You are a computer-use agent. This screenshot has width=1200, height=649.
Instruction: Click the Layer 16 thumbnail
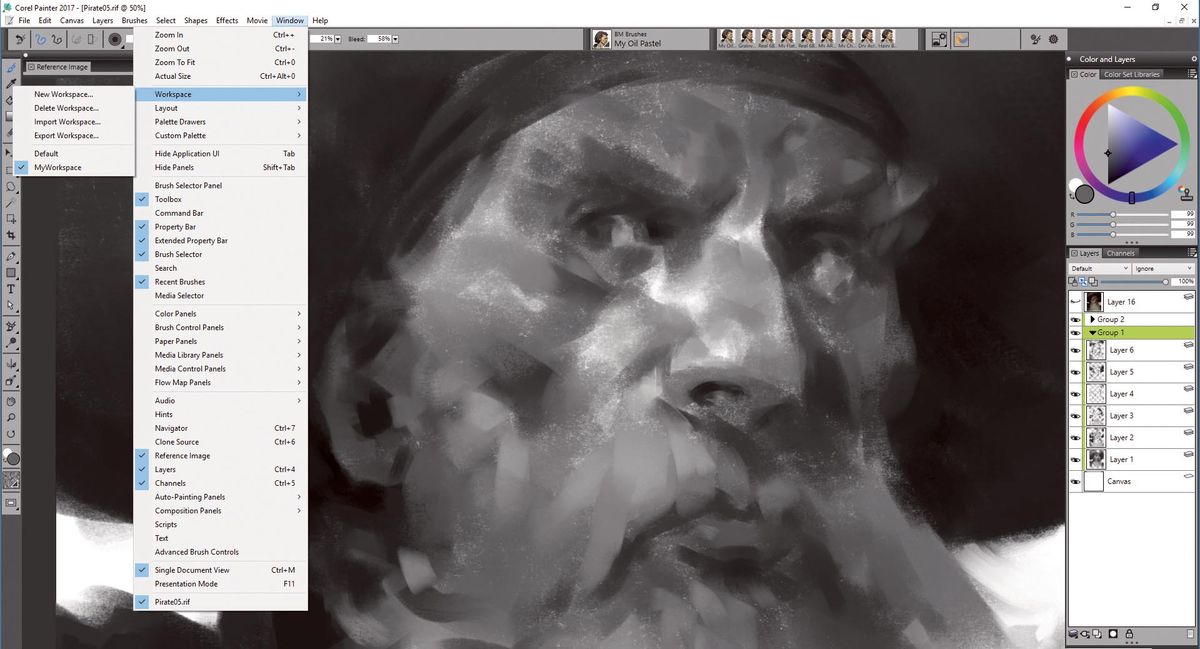click(1095, 301)
